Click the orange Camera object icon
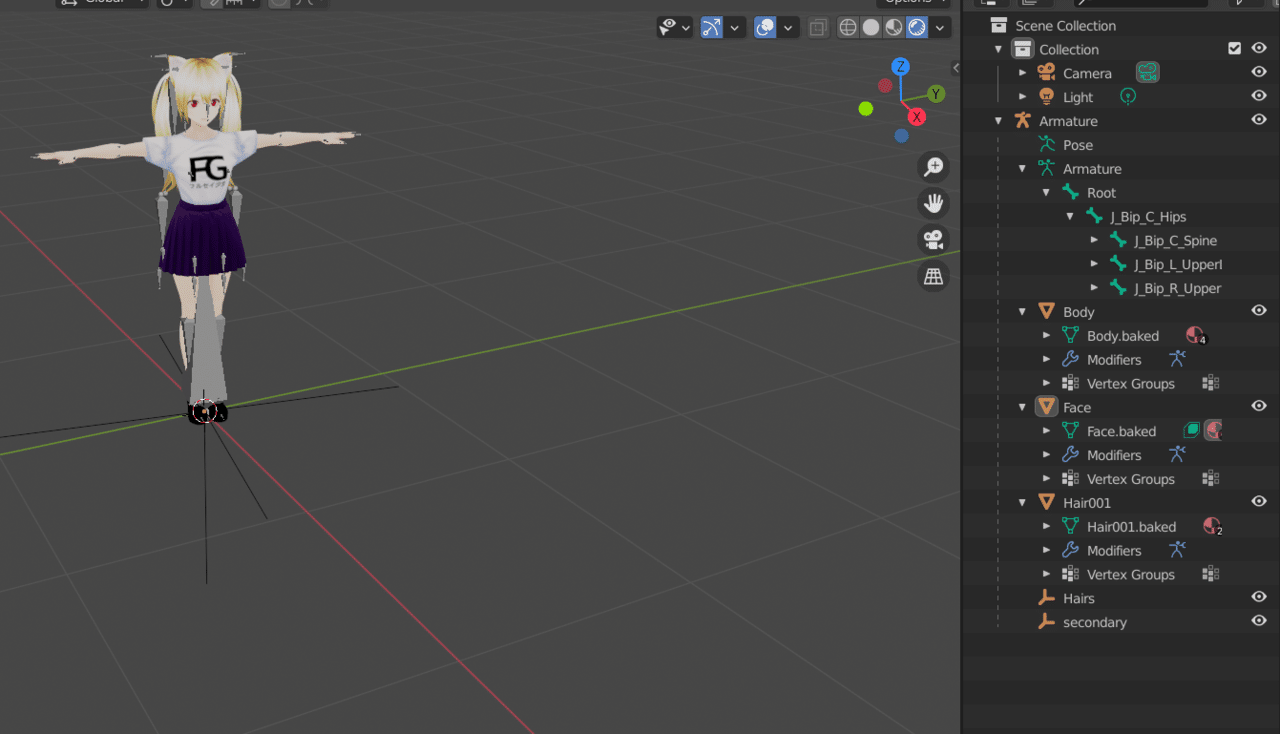Viewport: 1280px width, 734px height. point(1047,72)
